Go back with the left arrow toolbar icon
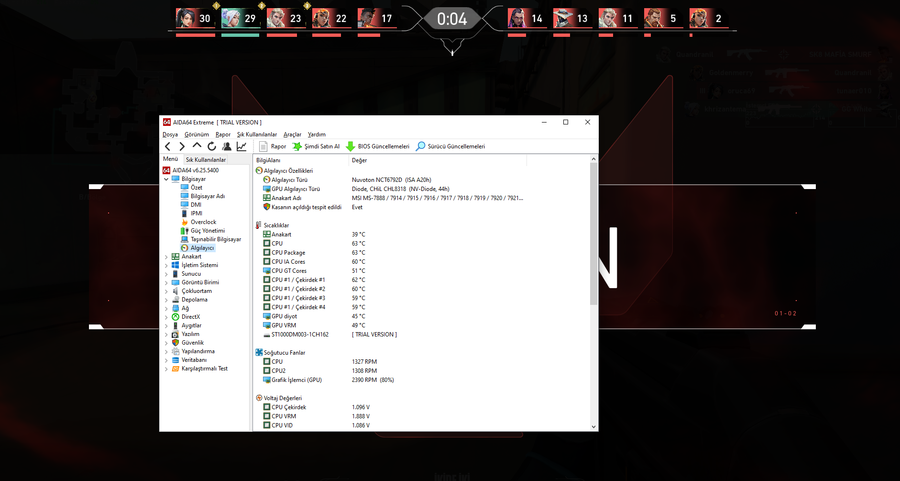Screen dimensions: 900x481 (168, 147)
